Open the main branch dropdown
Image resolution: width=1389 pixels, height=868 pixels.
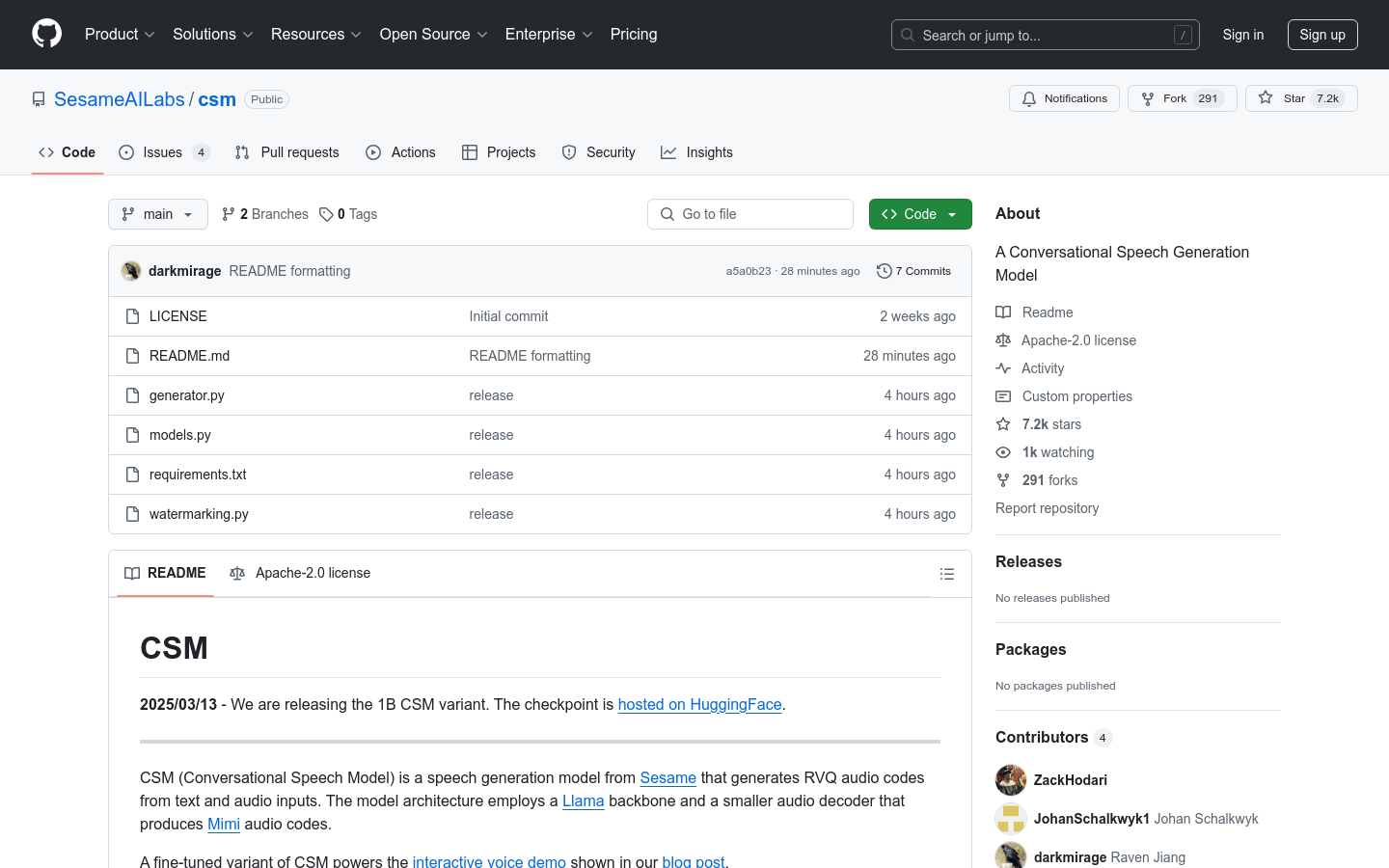click(x=158, y=214)
